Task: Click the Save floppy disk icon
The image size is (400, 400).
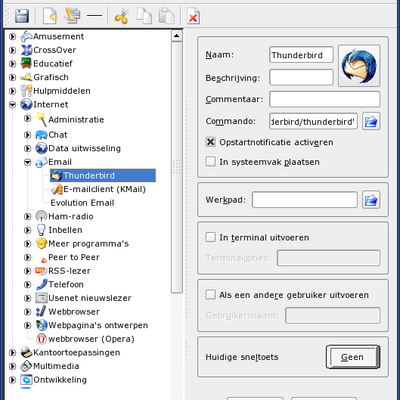Action: [22, 16]
